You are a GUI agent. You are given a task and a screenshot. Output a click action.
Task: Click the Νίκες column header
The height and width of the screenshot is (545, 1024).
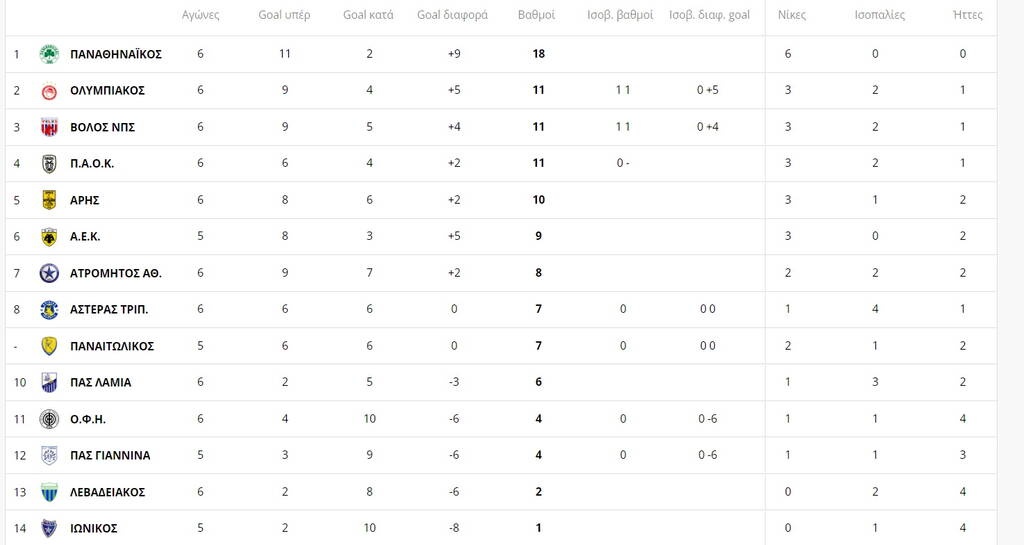click(792, 16)
